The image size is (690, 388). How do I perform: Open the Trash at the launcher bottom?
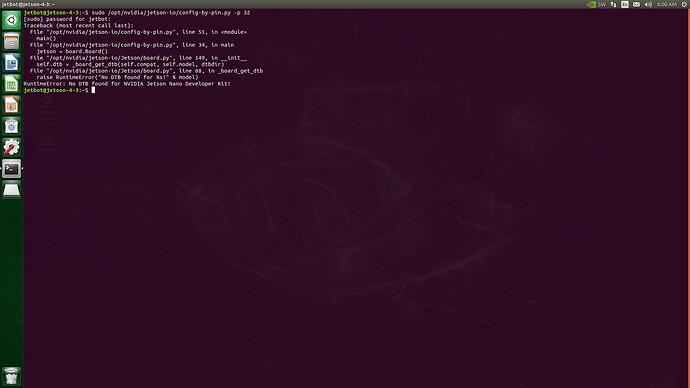[x=11, y=377]
